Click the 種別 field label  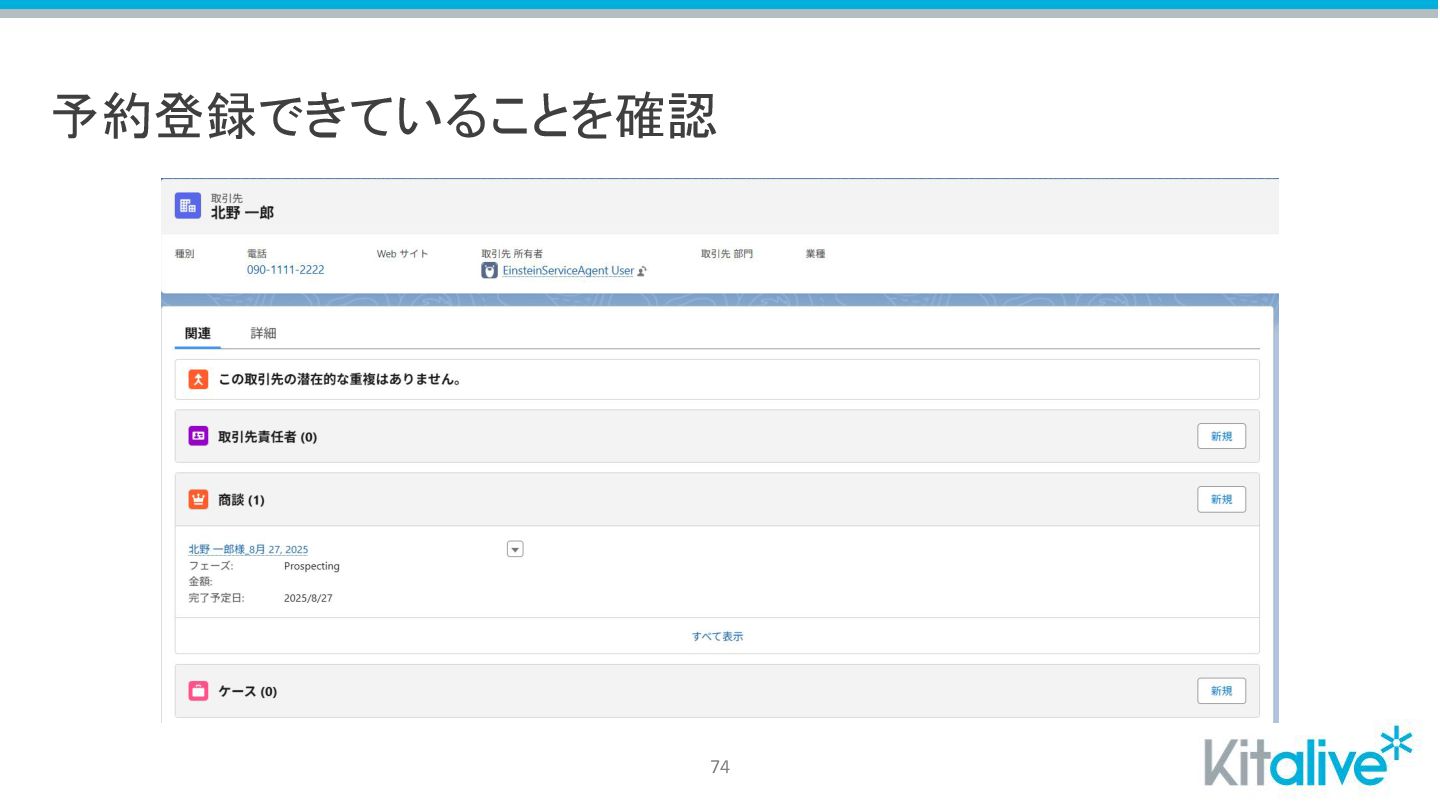click(184, 254)
